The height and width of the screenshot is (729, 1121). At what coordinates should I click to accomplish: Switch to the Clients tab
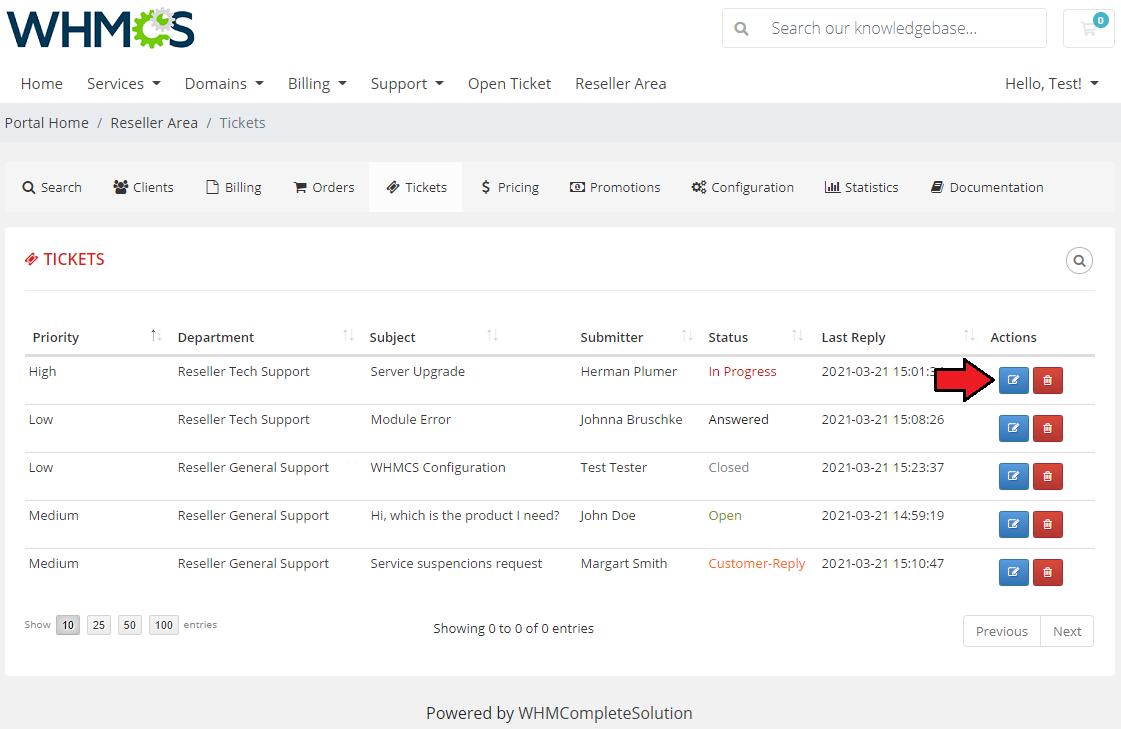(143, 187)
